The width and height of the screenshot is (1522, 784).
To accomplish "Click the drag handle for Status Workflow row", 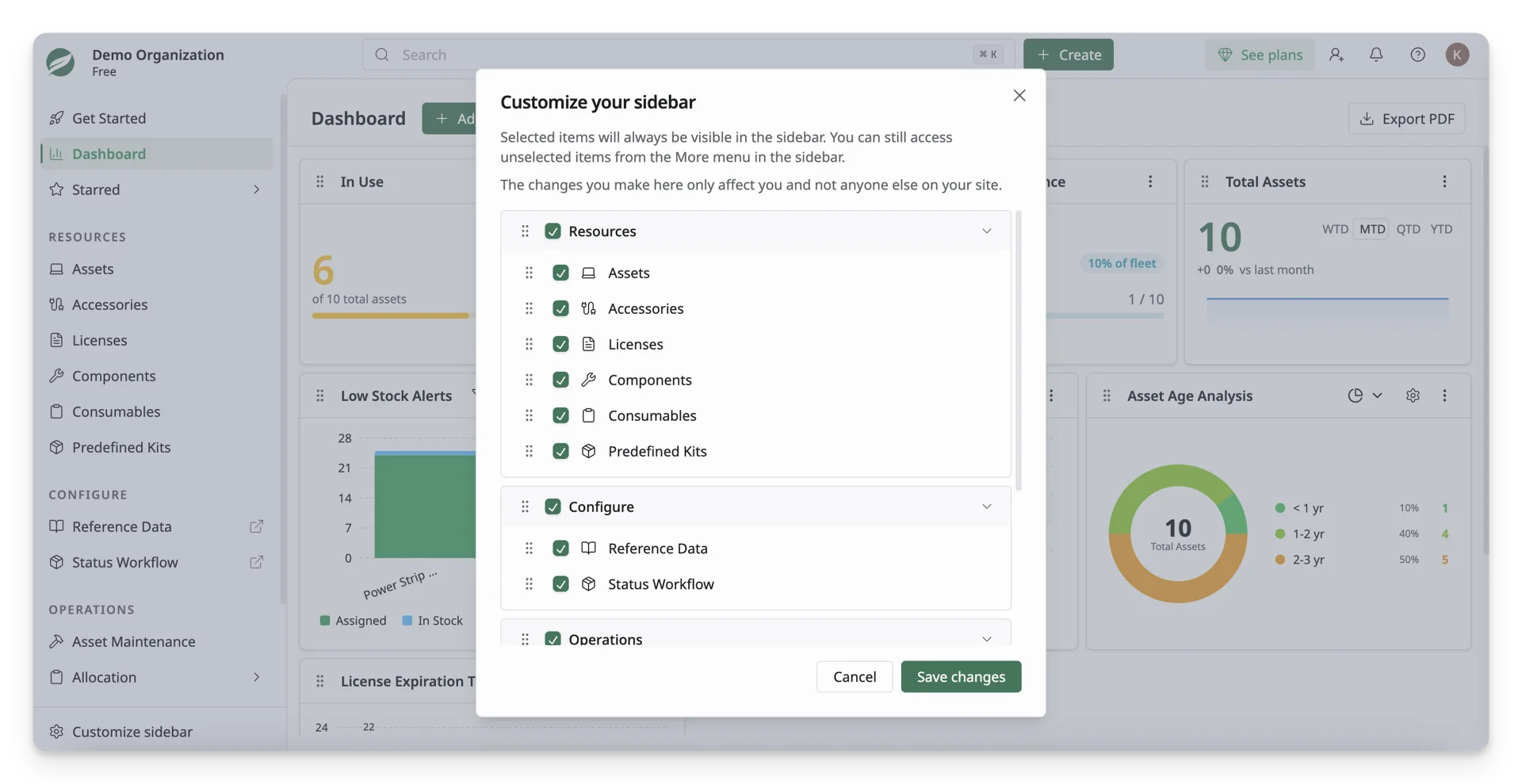I will pos(529,584).
